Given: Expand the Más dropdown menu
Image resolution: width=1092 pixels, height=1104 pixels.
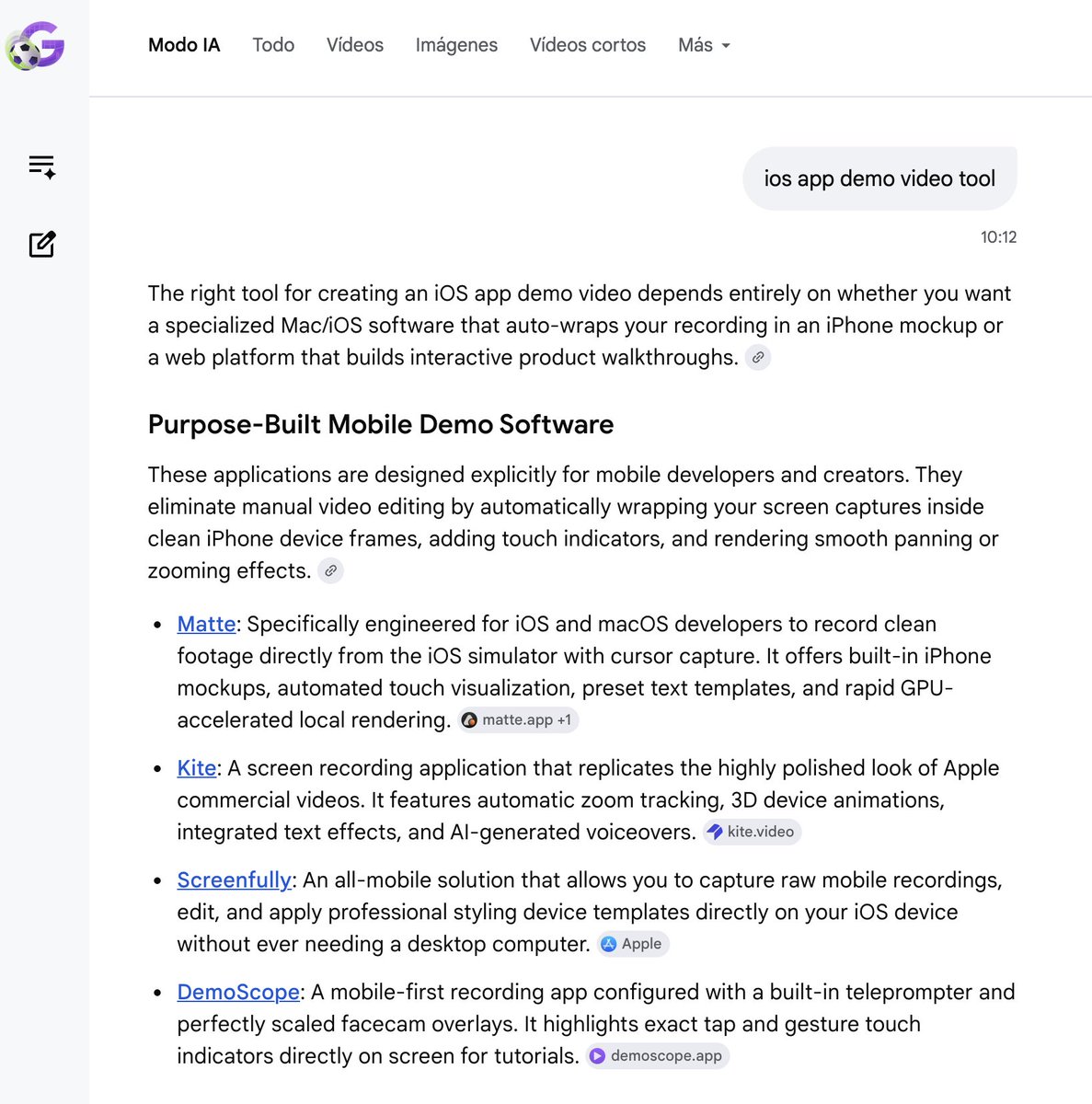Looking at the screenshot, I should tap(704, 45).
